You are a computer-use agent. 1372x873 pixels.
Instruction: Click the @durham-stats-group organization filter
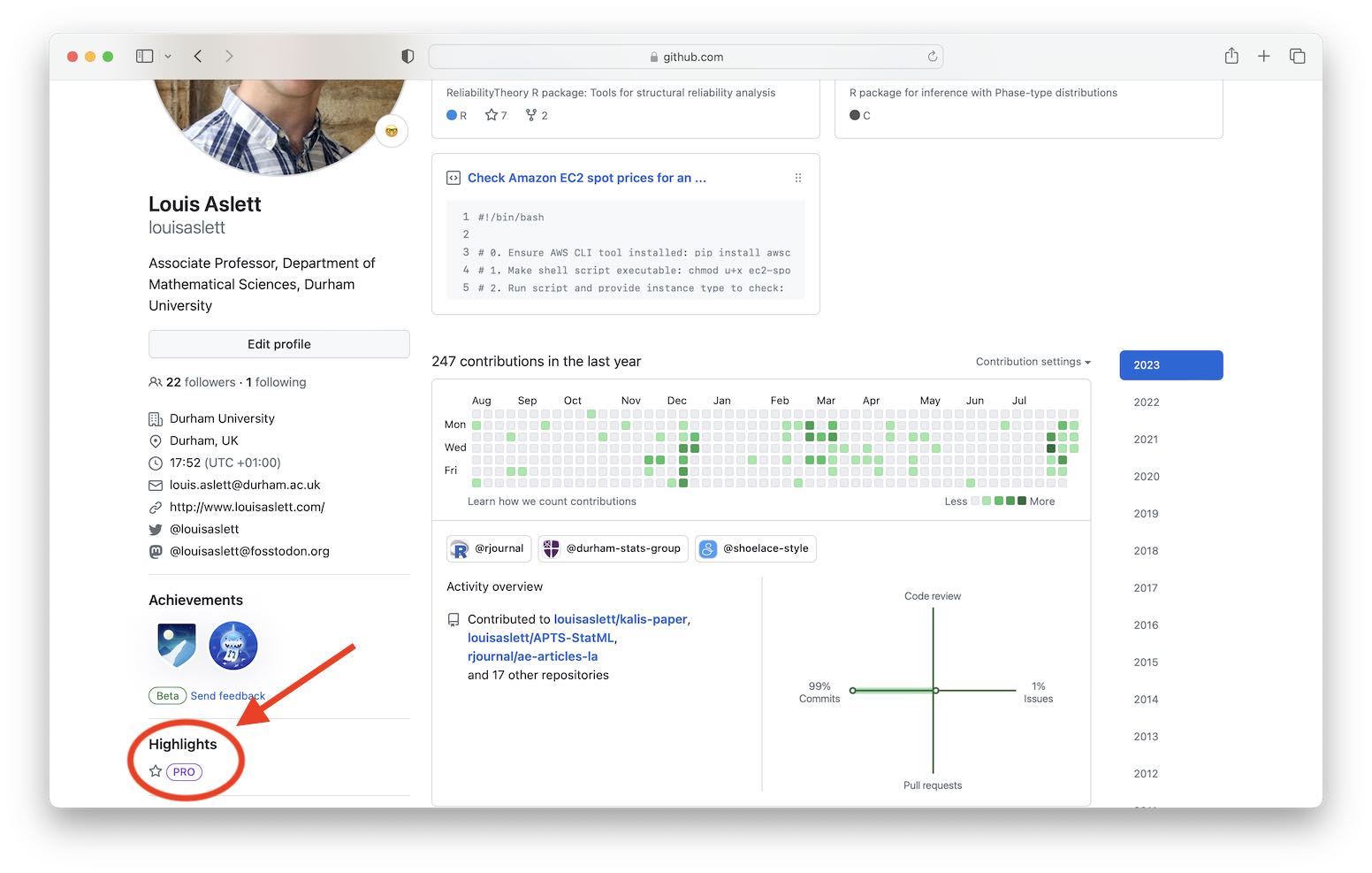coord(614,548)
